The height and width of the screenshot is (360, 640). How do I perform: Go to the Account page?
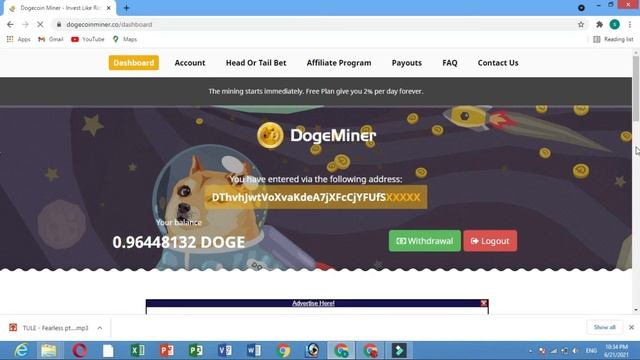(x=190, y=63)
